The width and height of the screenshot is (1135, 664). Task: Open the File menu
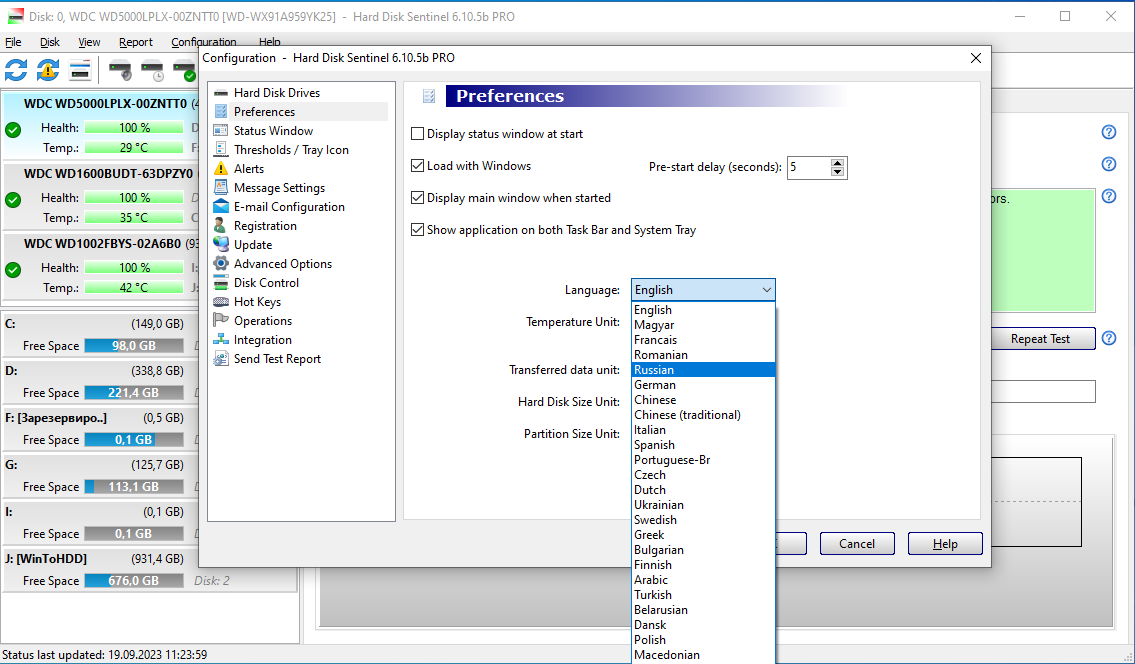point(13,42)
